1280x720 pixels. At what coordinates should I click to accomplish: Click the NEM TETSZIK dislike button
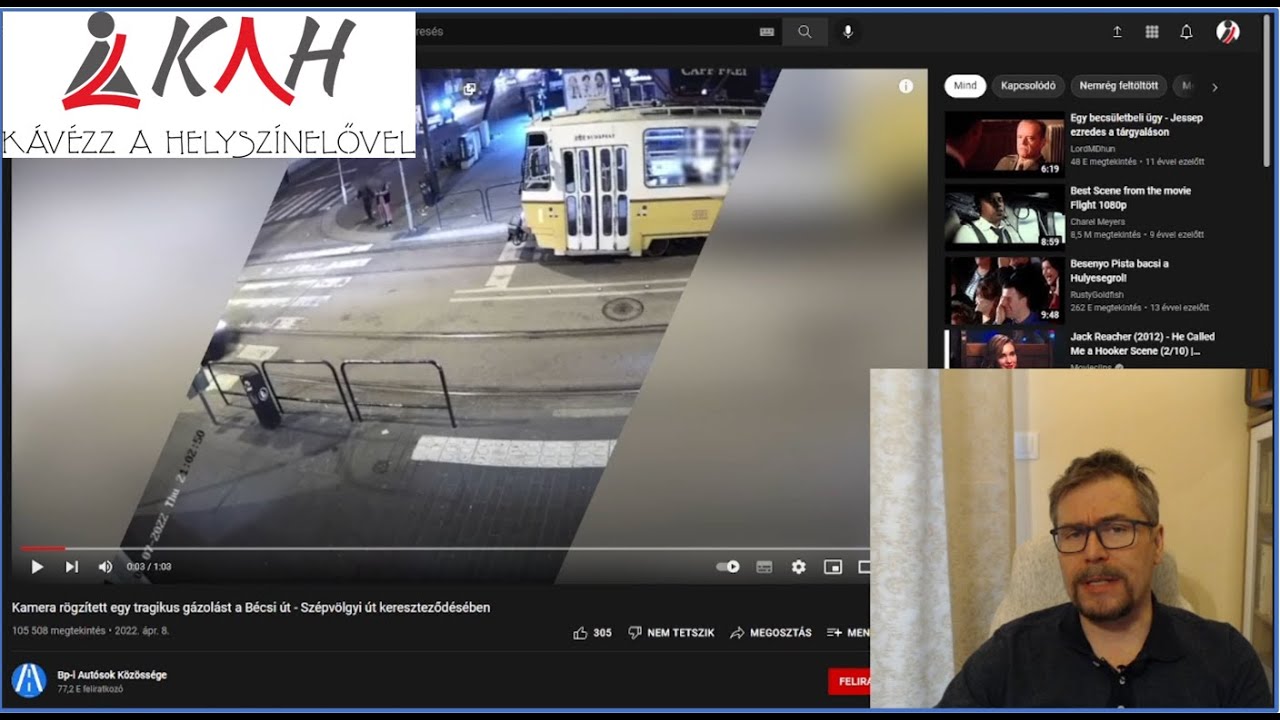tap(671, 633)
